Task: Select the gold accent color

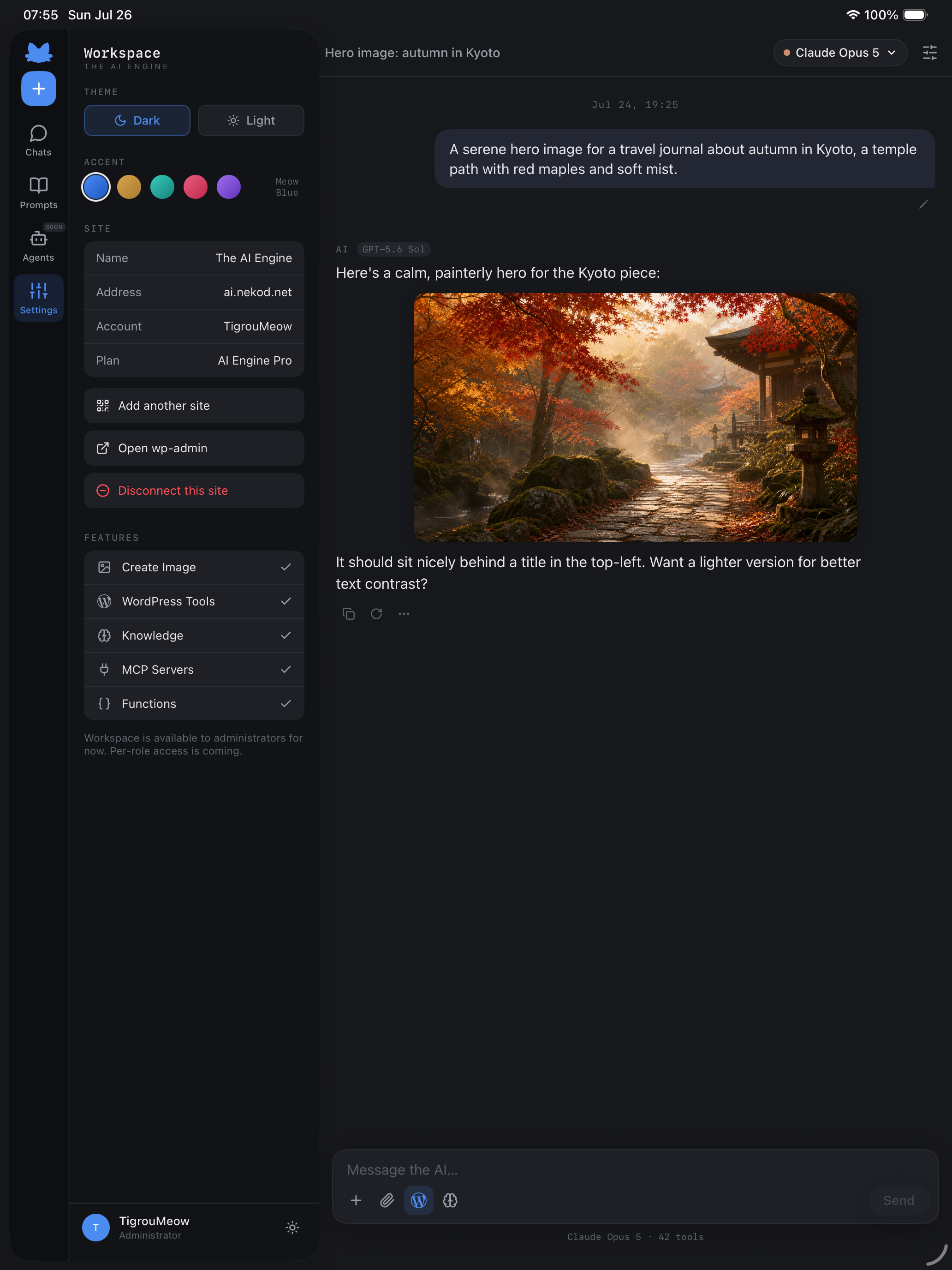Action: coord(129,187)
